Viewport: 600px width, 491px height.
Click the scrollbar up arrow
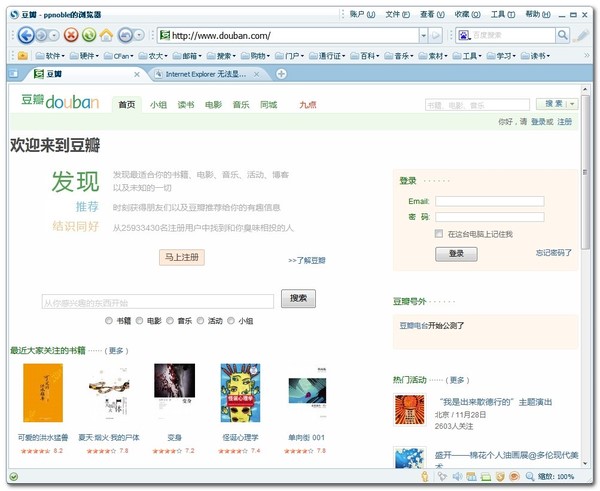coord(585,89)
